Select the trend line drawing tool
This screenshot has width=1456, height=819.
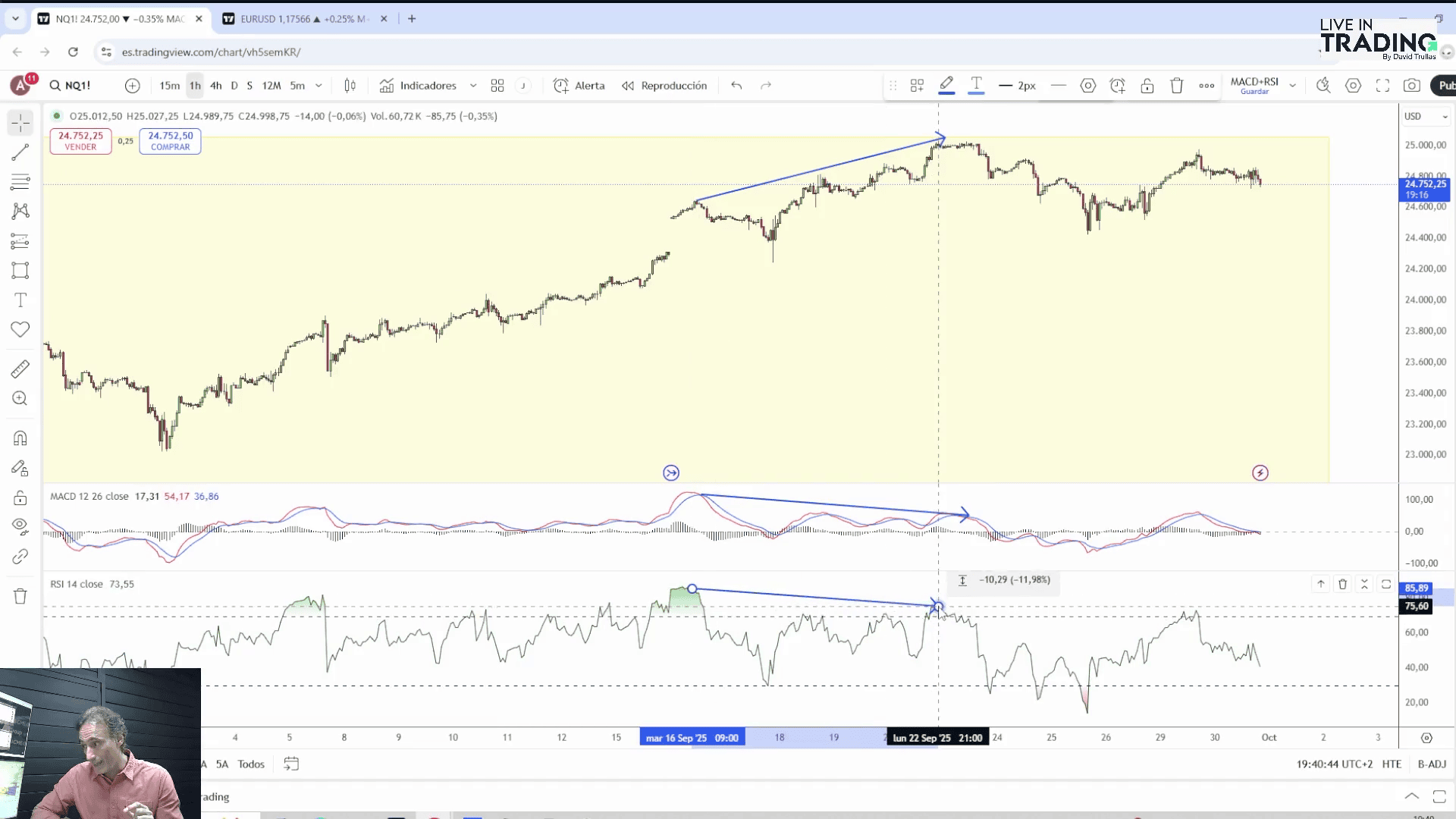pyautogui.click(x=20, y=152)
